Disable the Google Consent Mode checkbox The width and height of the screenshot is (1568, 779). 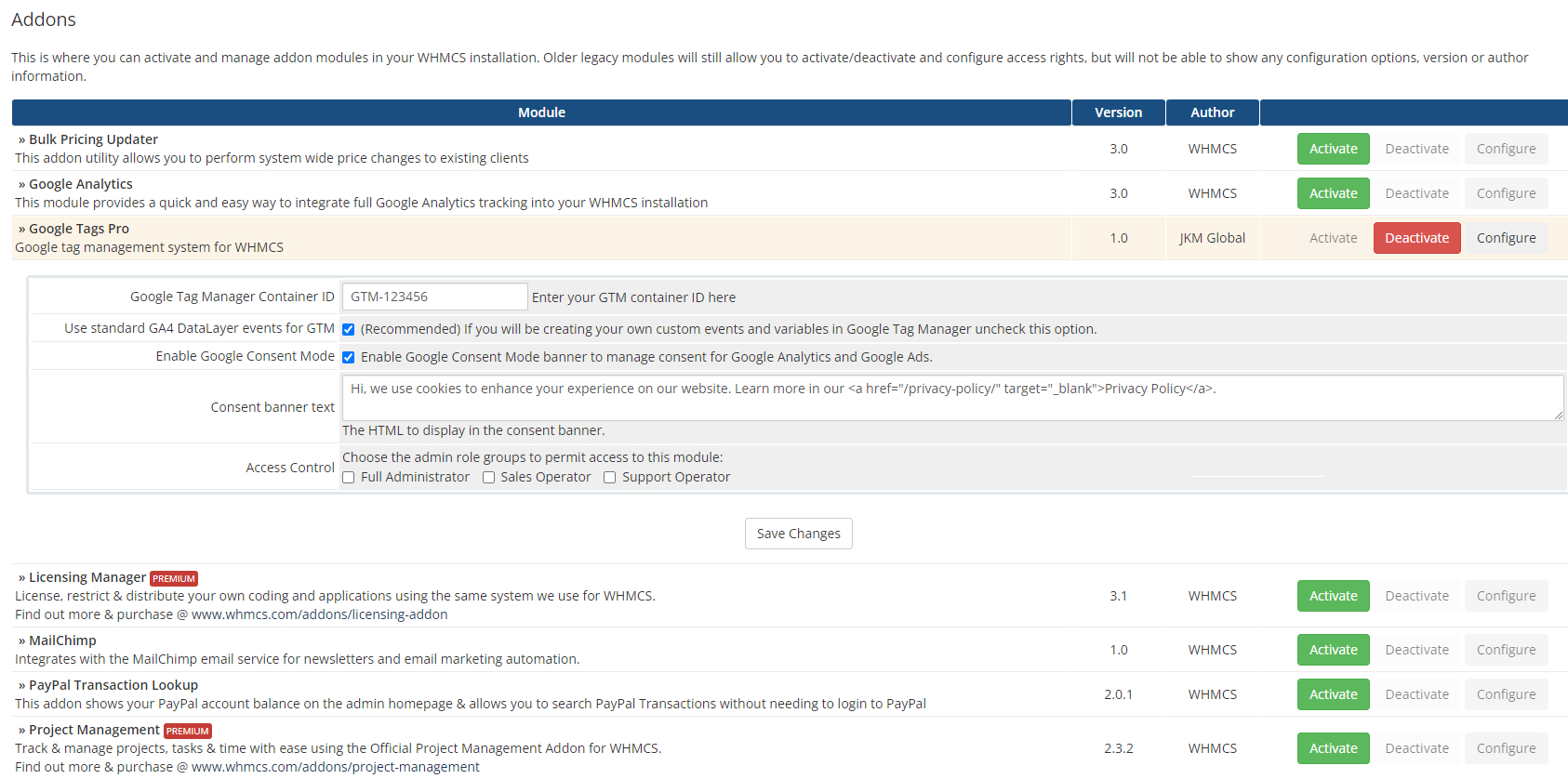[349, 357]
